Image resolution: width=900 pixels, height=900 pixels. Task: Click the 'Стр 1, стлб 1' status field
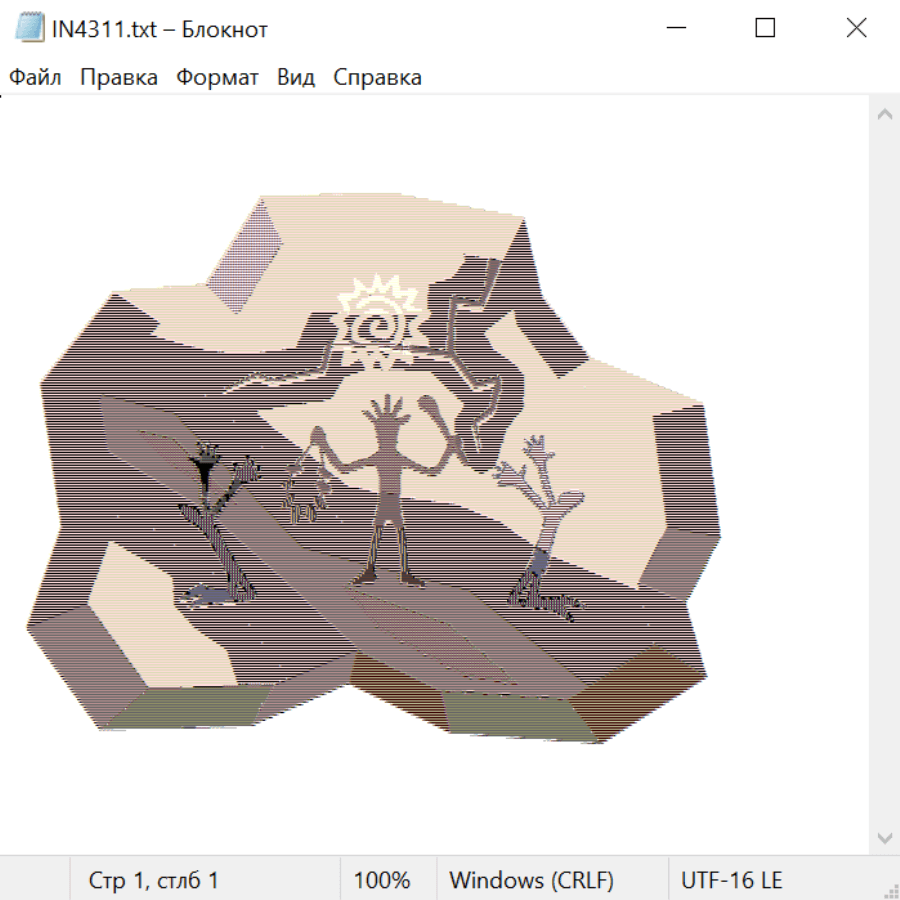point(154,881)
